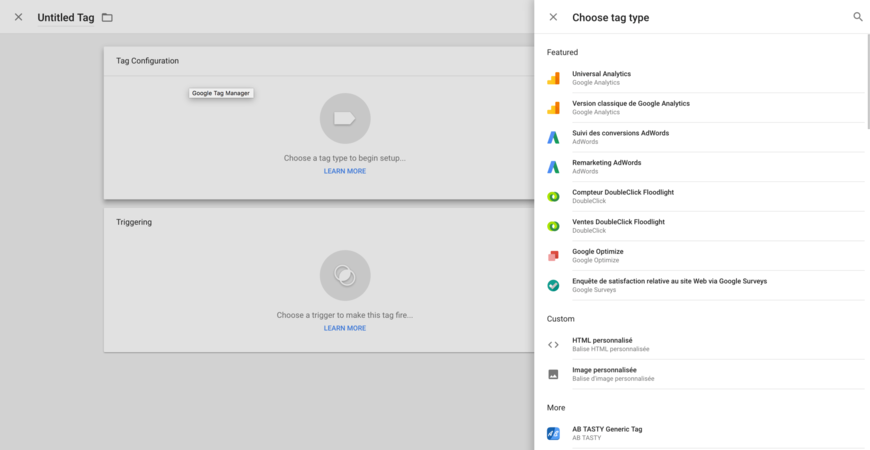Close the Untitled Tag editor
Viewport: 870px width, 450px height.
point(18,17)
